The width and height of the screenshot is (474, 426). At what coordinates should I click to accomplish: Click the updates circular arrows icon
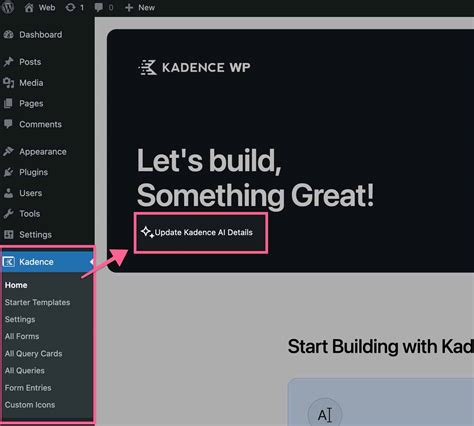click(70, 7)
